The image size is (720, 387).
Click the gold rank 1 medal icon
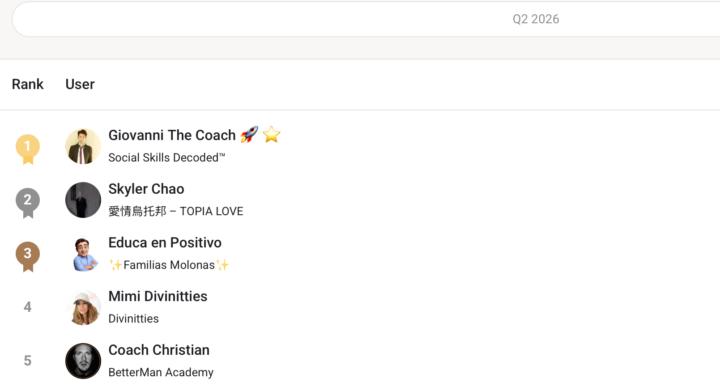[x=28, y=149]
